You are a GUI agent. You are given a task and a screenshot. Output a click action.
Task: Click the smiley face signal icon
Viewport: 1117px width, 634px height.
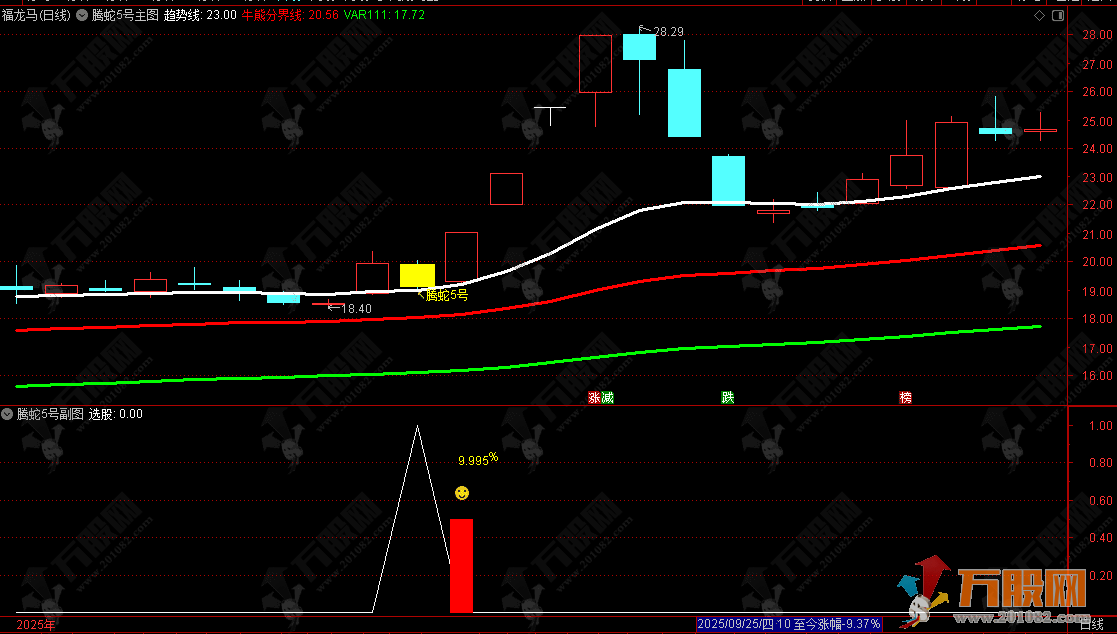click(462, 492)
